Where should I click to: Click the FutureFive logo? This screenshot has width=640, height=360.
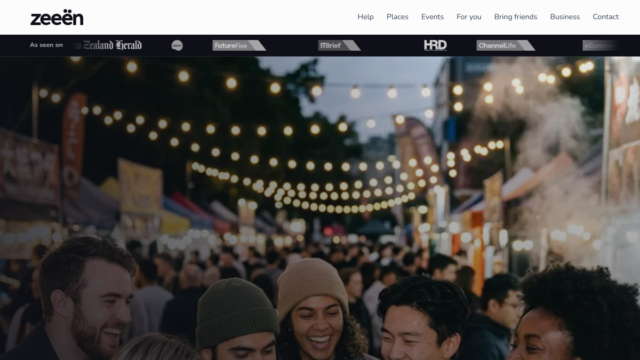coord(239,45)
